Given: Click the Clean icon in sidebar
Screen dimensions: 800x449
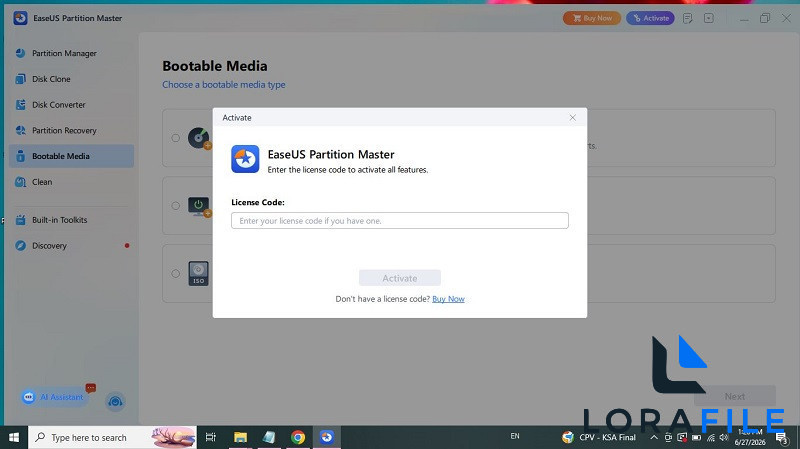Looking at the screenshot, I should (20, 182).
